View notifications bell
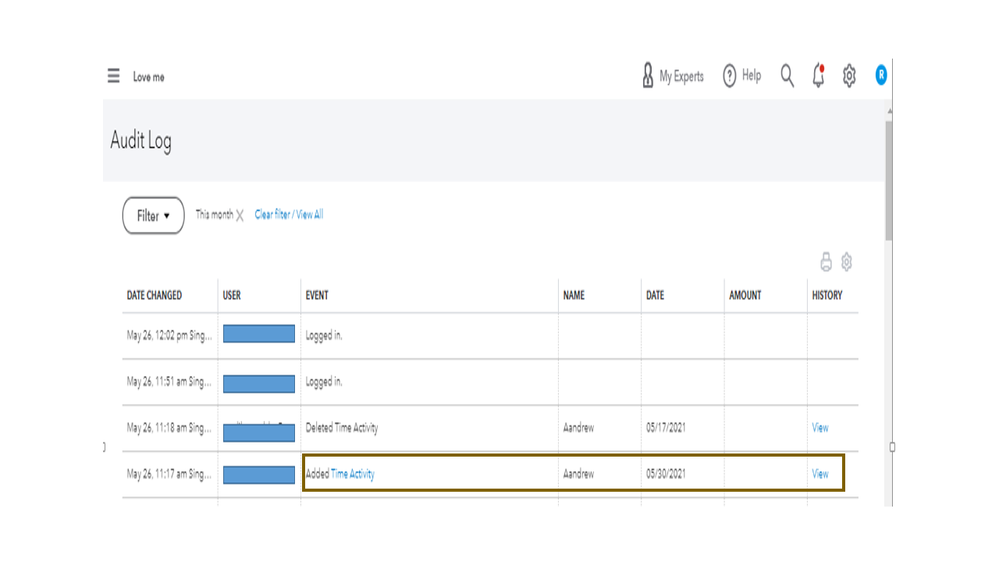The height and width of the screenshot is (562, 999). coord(818,76)
